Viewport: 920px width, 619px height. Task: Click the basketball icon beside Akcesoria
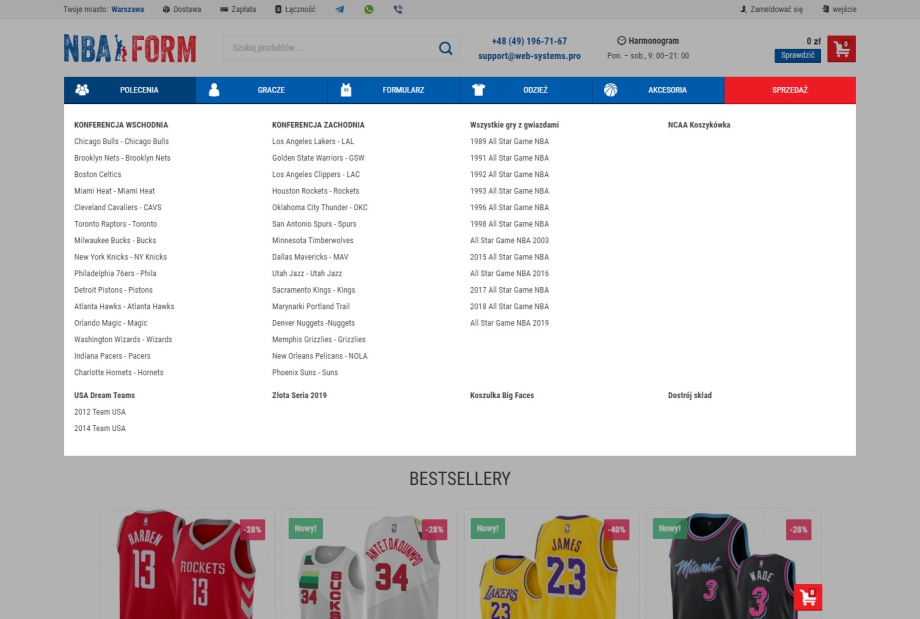[610, 90]
